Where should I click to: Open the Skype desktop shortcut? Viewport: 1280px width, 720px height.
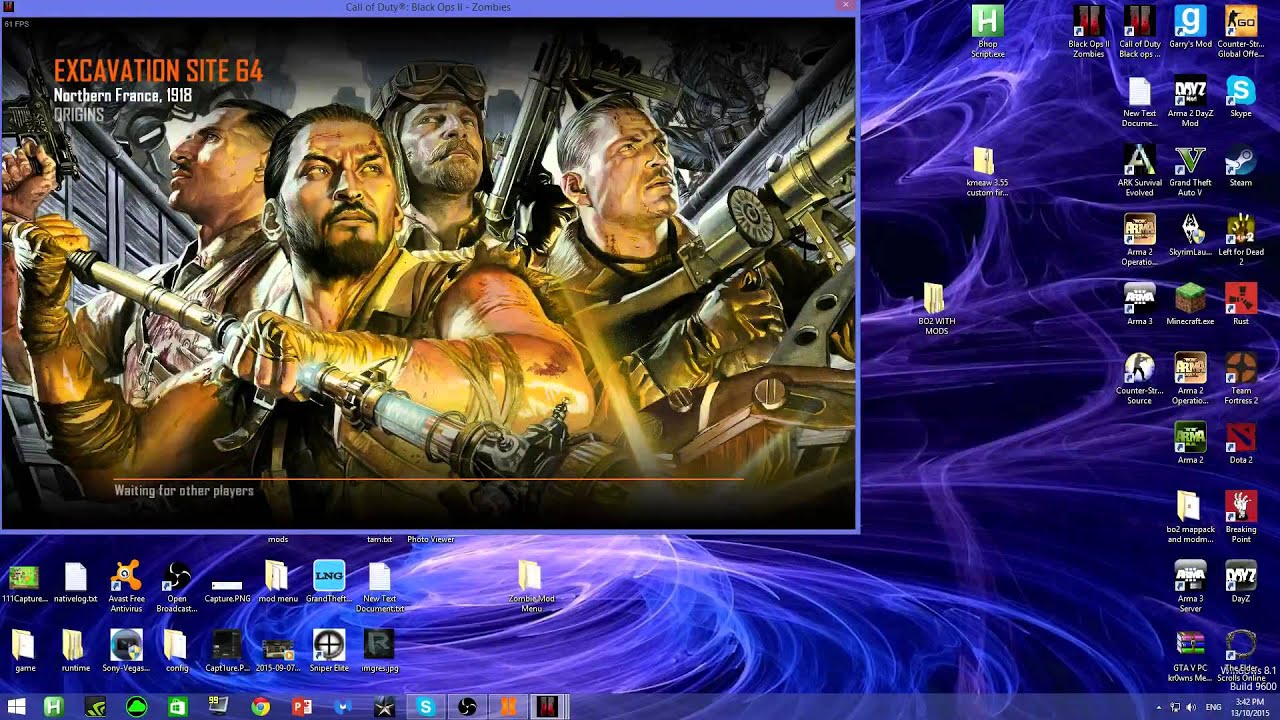pyautogui.click(x=1241, y=97)
